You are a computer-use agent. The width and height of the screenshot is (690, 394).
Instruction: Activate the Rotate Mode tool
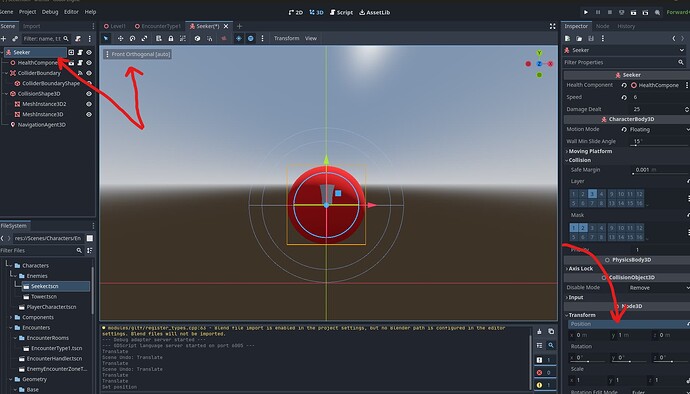[x=132, y=38]
